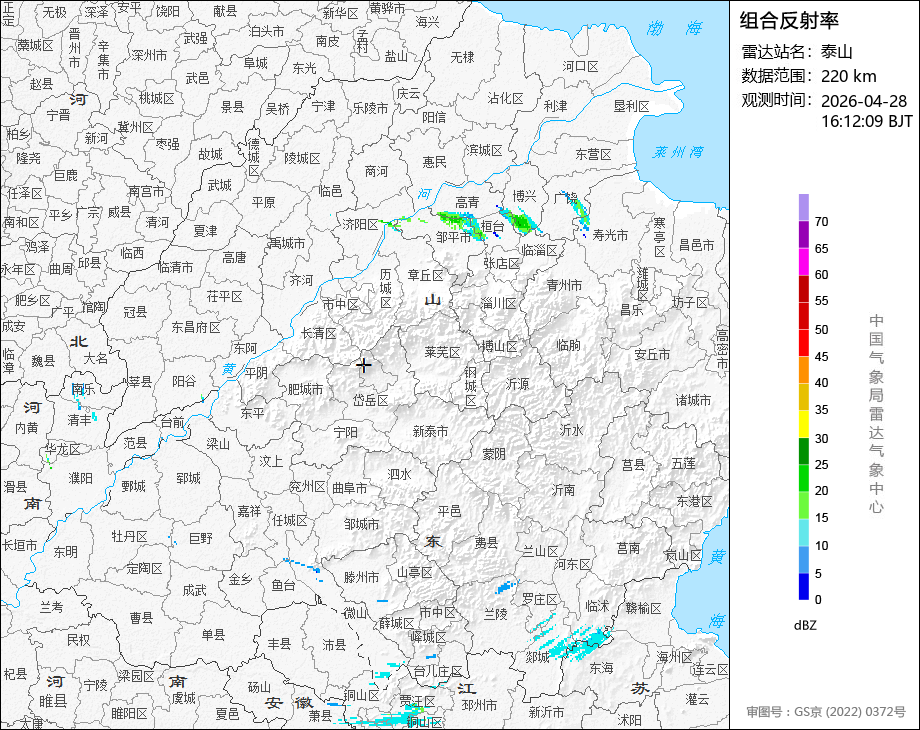Pick the yellow legend segment between 30 and 35

[x=804, y=424]
